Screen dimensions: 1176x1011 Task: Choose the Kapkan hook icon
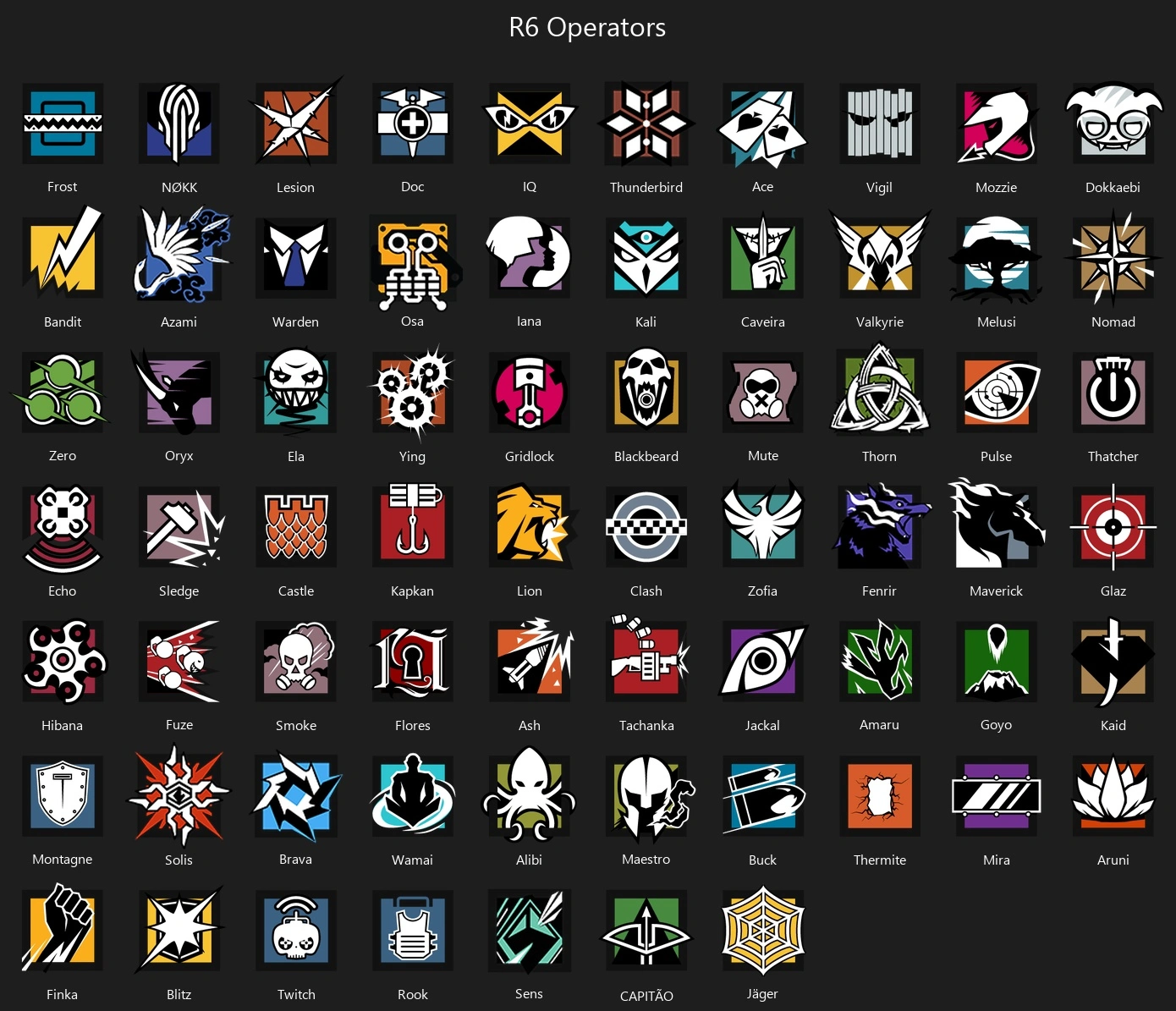pyautogui.click(x=413, y=525)
